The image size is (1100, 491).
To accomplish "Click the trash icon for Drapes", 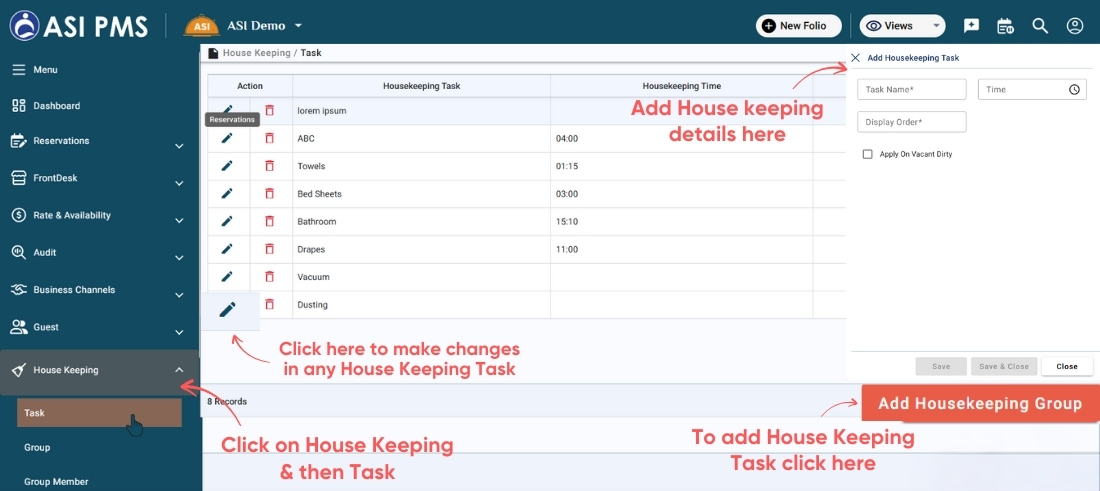I will (x=269, y=249).
